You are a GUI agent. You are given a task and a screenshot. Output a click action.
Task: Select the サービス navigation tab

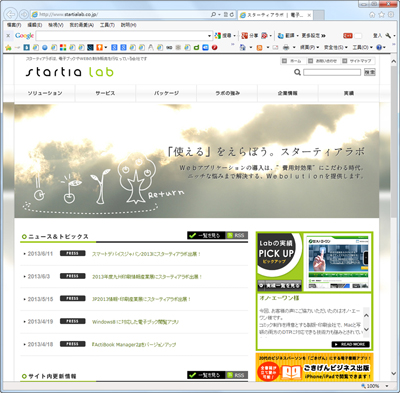(x=106, y=93)
